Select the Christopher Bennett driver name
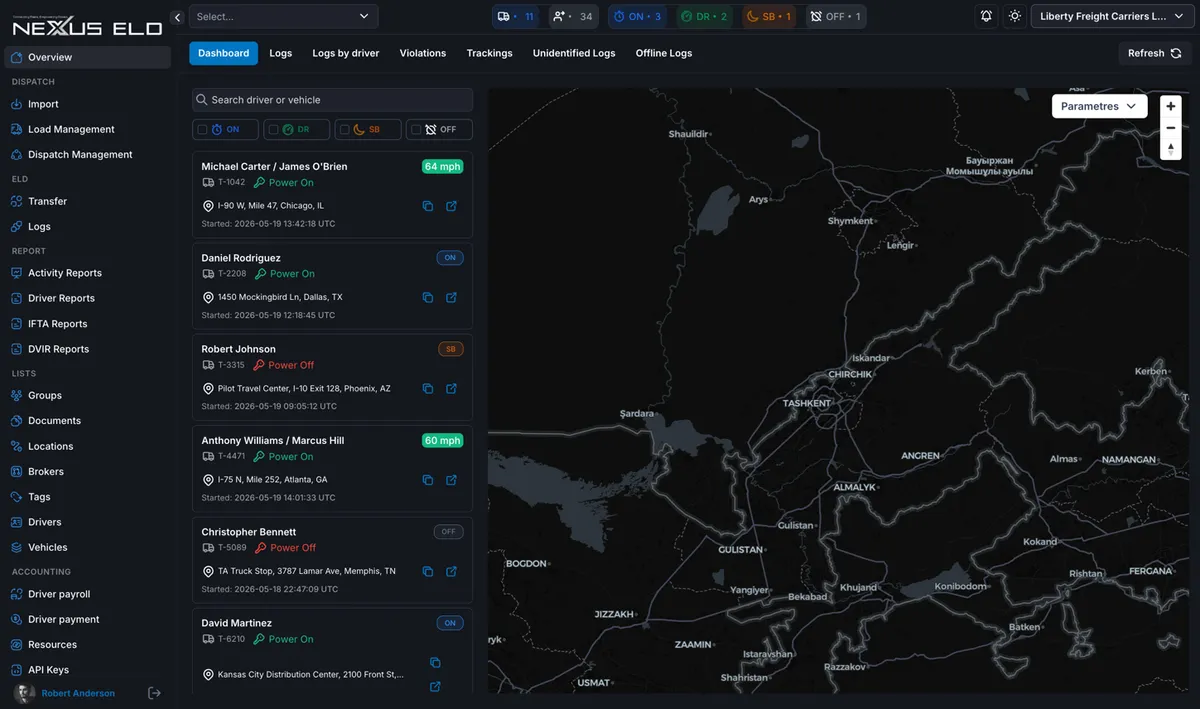The height and width of the screenshot is (709, 1200). (x=249, y=532)
